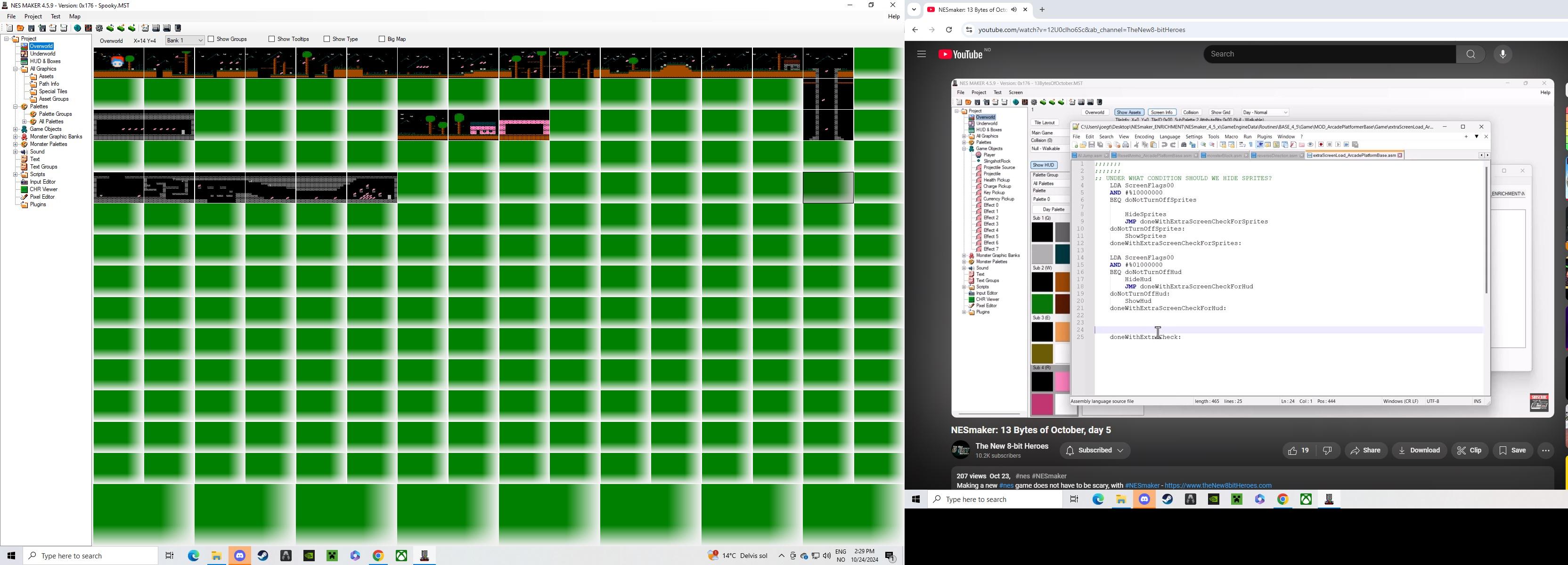Open the File menu in NES MAKER
The height and width of the screenshot is (565, 1568).
pos(12,16)
